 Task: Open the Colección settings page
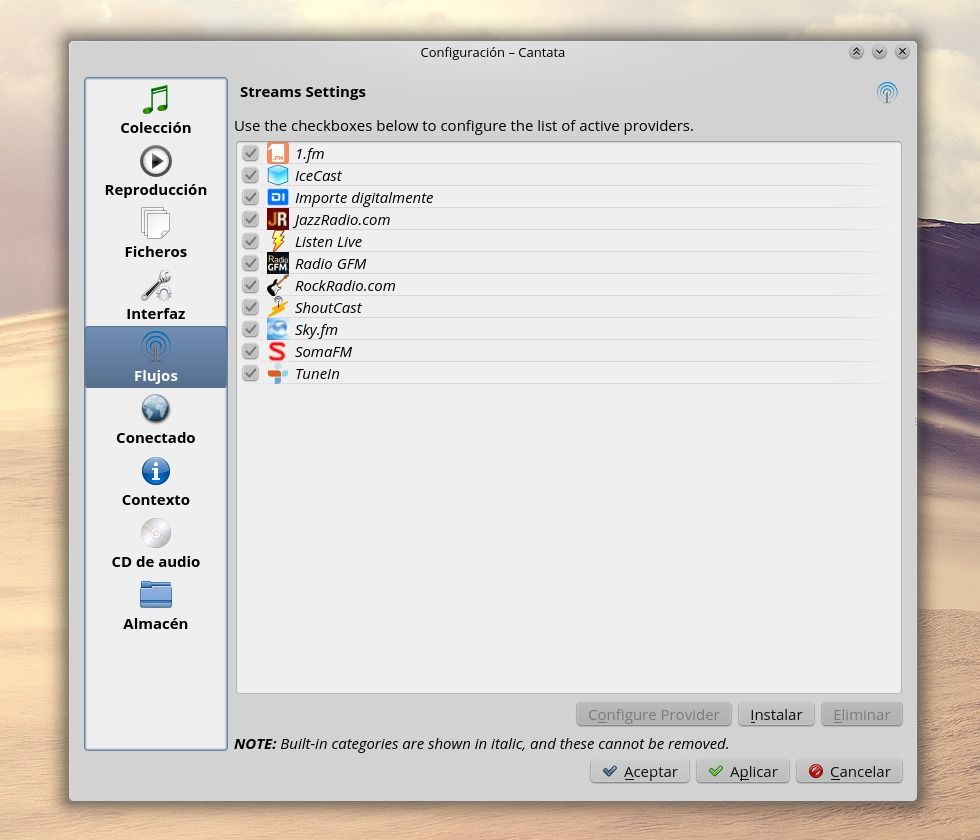pos(155,110)
